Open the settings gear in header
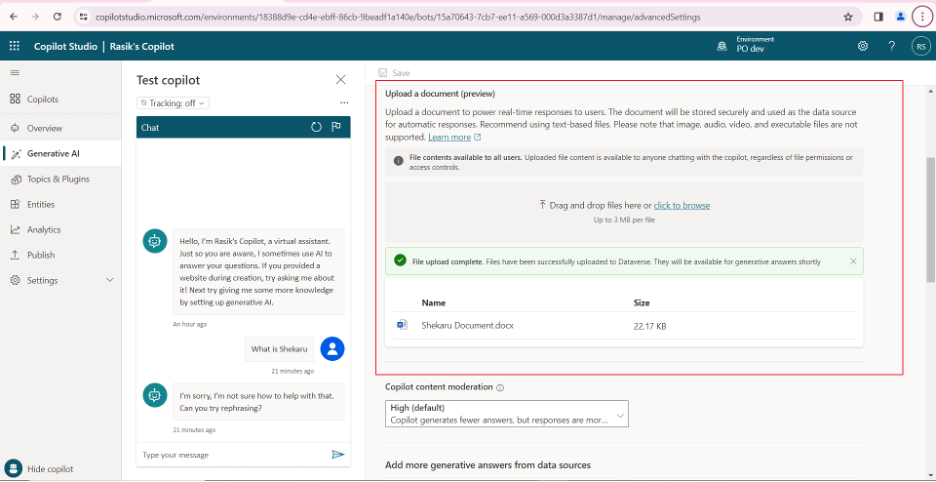Viewport: 936px width, 482px height. click(x=863, y=46)
